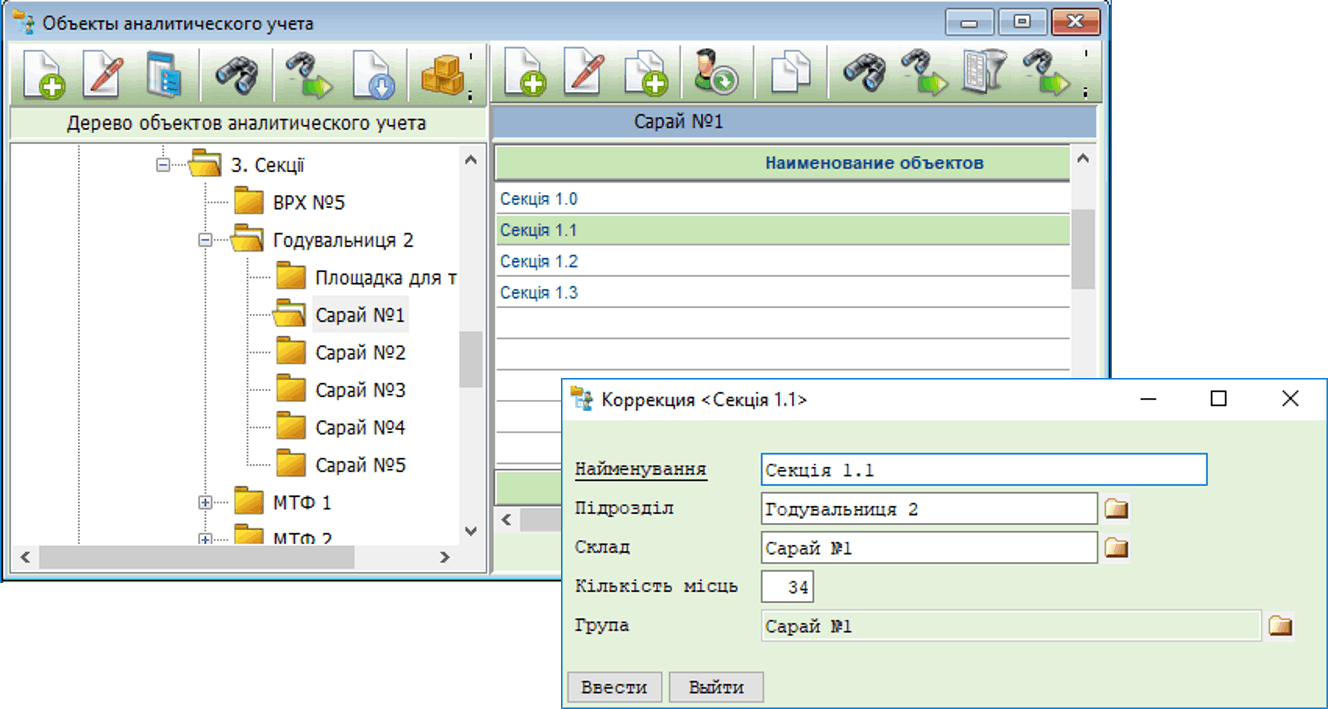Click the edit pencil icon in right toolbar
The image size is (1328, 709).
click(x=586, y=75)
